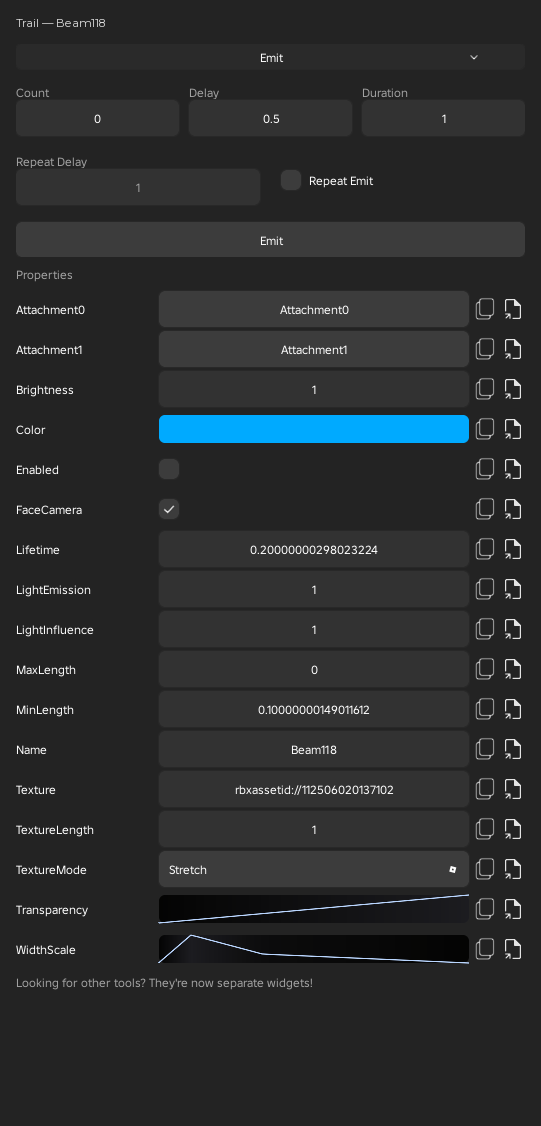Open the TextureMode Stretch dropdown
The width and height of the screenshot is (541, 1126).
313,869
